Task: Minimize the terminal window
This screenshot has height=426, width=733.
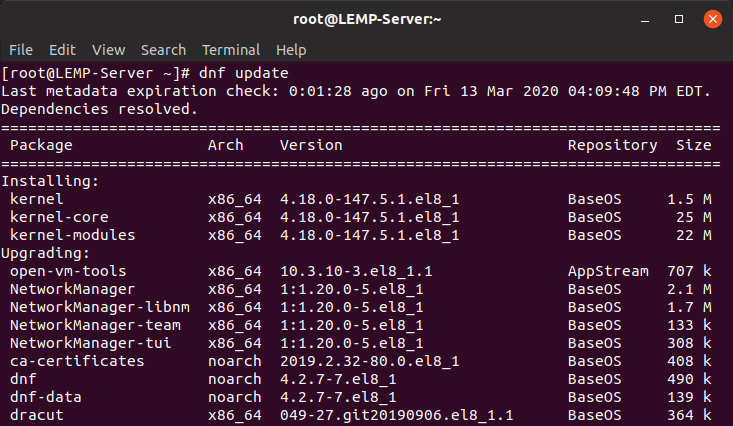Action: 645,20
